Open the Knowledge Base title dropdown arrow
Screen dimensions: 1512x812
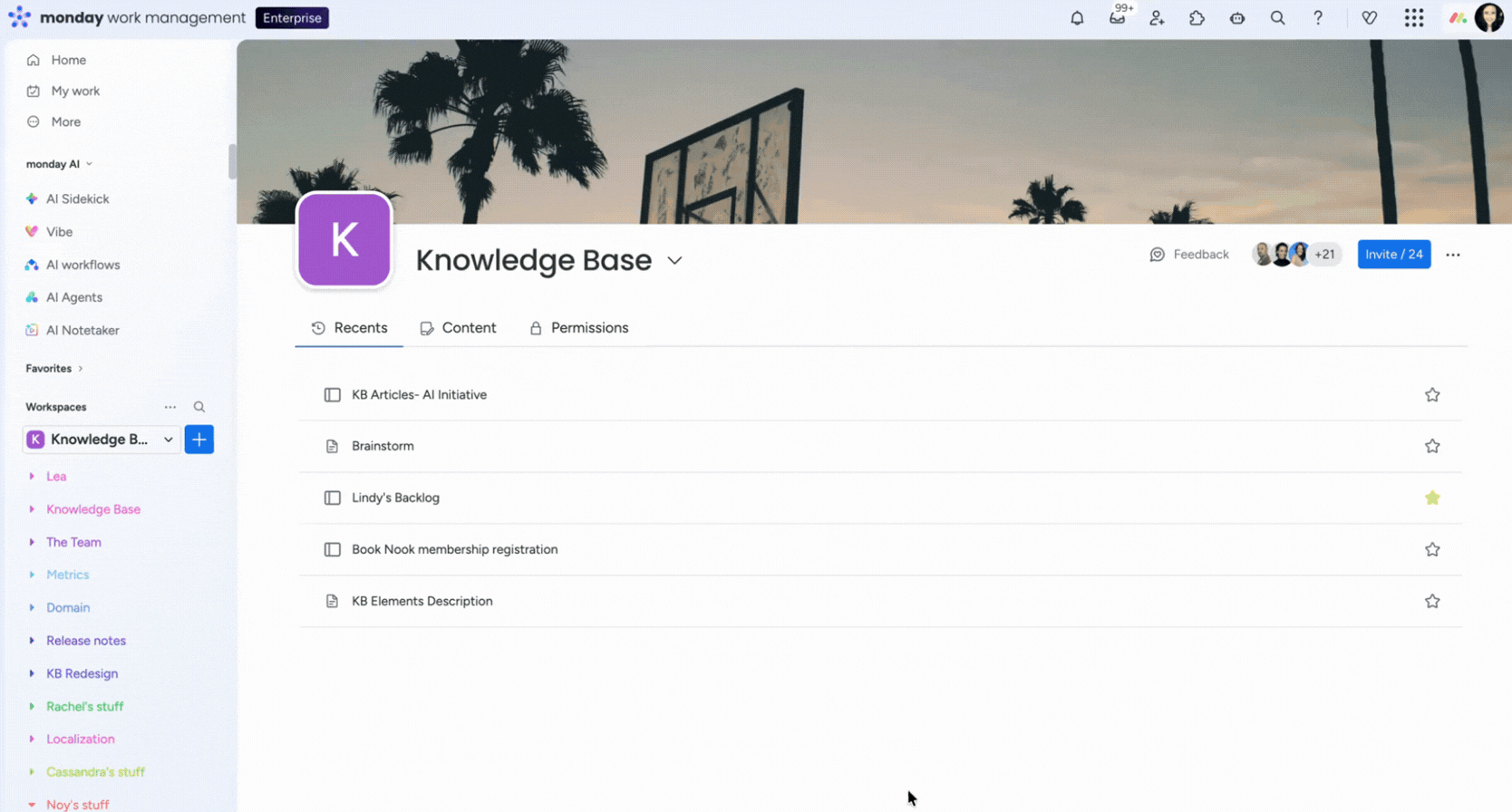click(x=674, y=261)
